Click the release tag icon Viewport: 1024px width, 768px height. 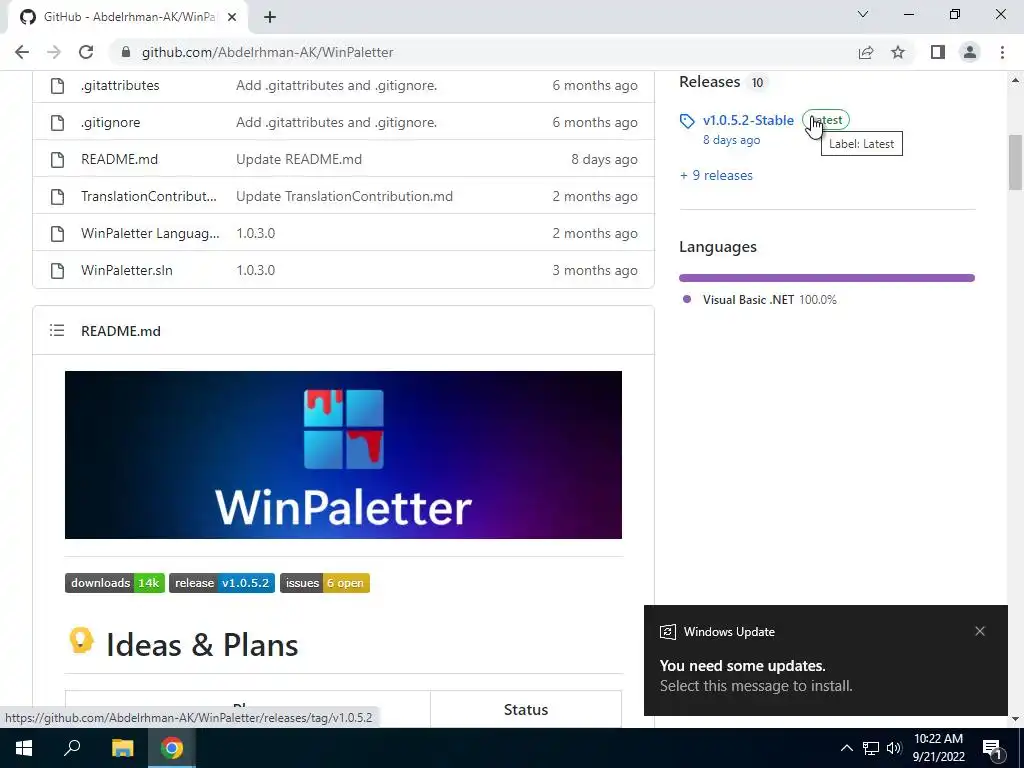point(687,121)
